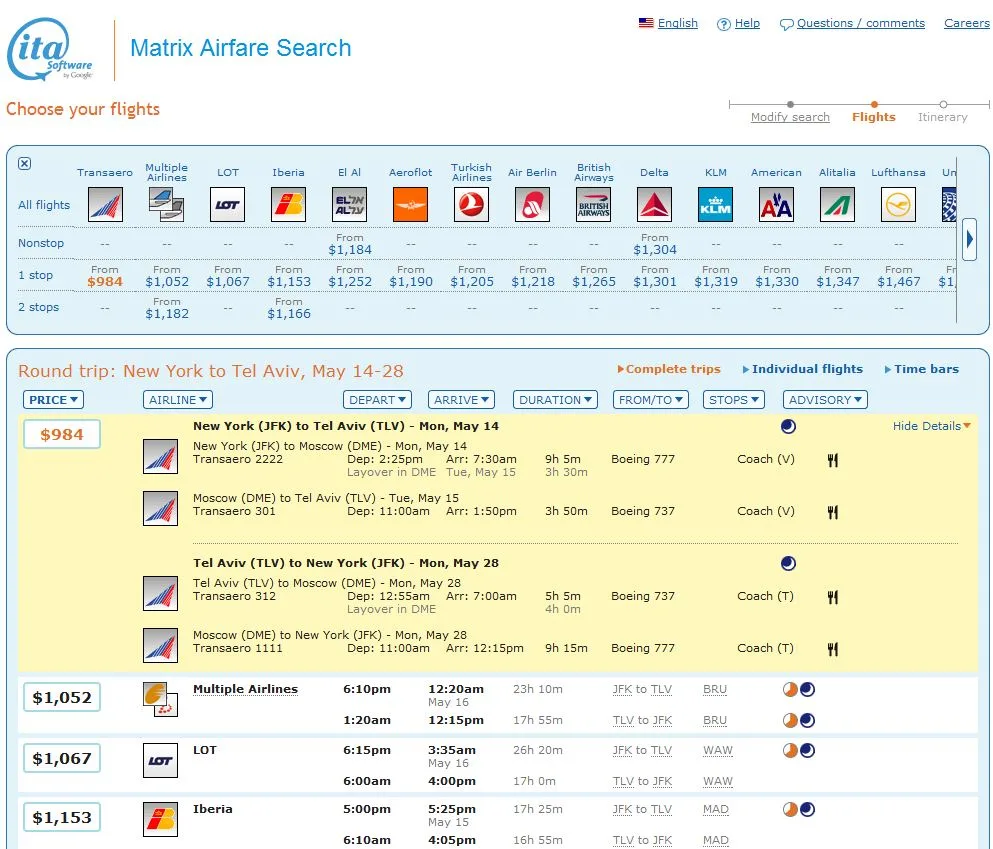Select the orange Aeroflot logo
Viewport: 993px width, 849px height.
click(410, 204)
